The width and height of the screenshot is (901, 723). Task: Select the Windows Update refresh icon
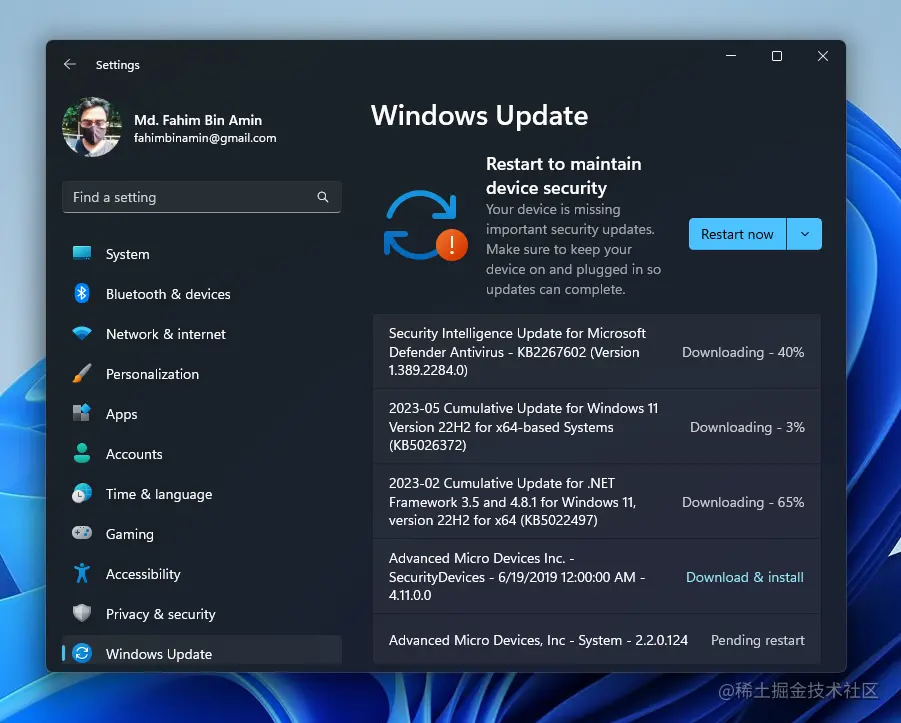point(81,652)
